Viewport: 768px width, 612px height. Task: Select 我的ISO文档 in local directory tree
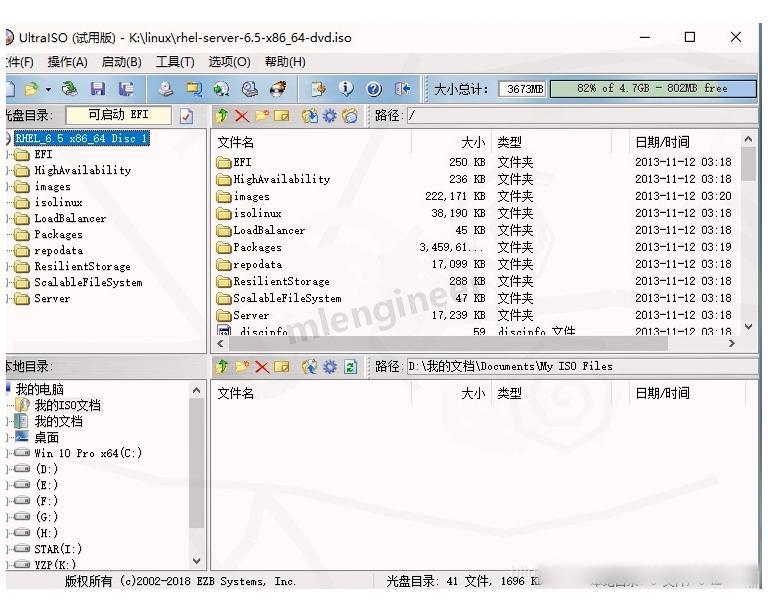click(67, 405)
